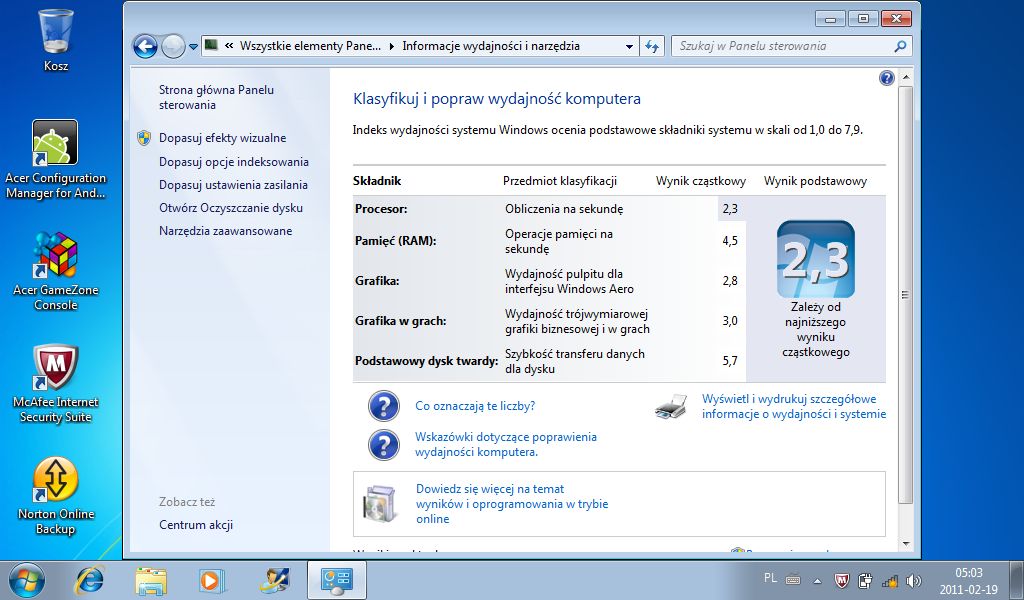The height and width of the screenshot is (600, 1024).
Task: Click the vertical scrollbar down arrow
Action: 905,543
